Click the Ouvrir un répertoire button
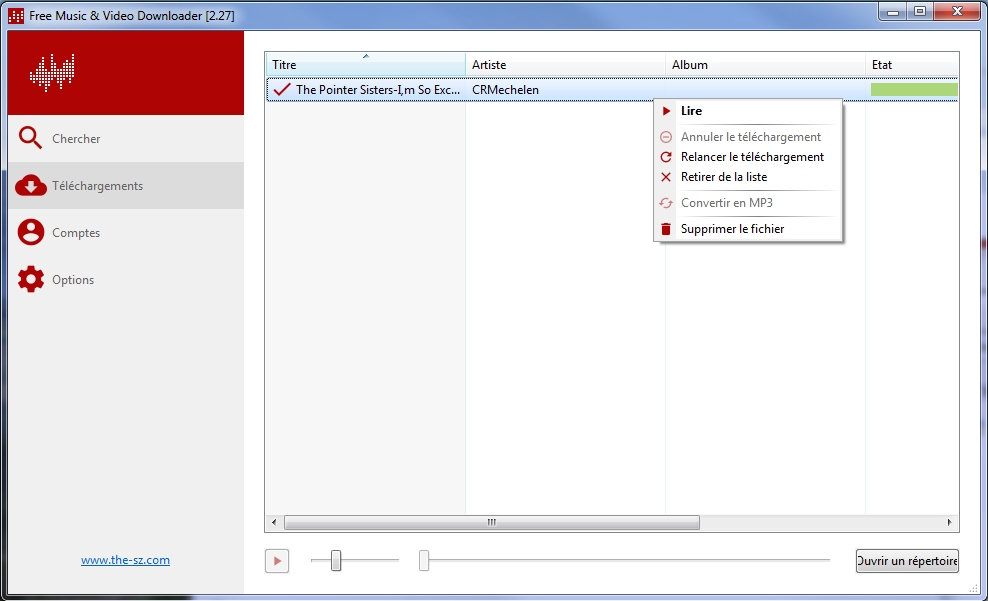Screen dimensions: 988x601 pyautogui.click(x=907, y=561)
